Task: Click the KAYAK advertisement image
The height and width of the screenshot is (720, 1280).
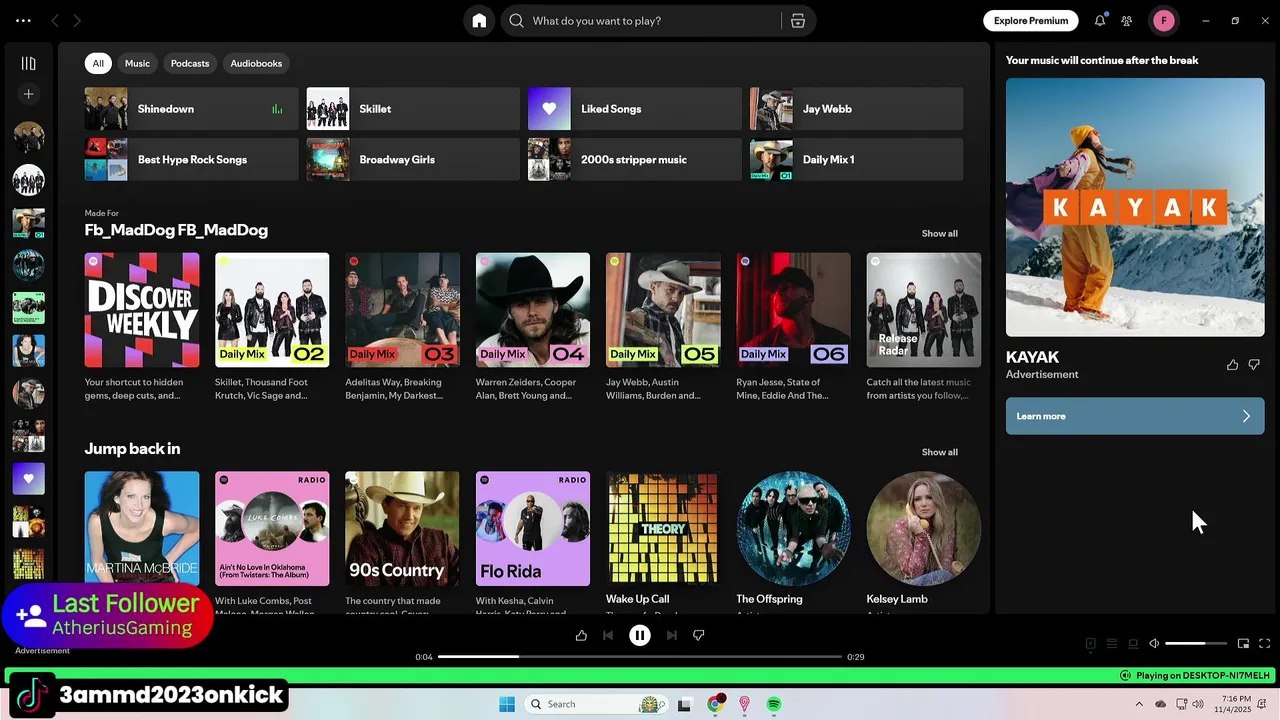Action: [1135, 207]
